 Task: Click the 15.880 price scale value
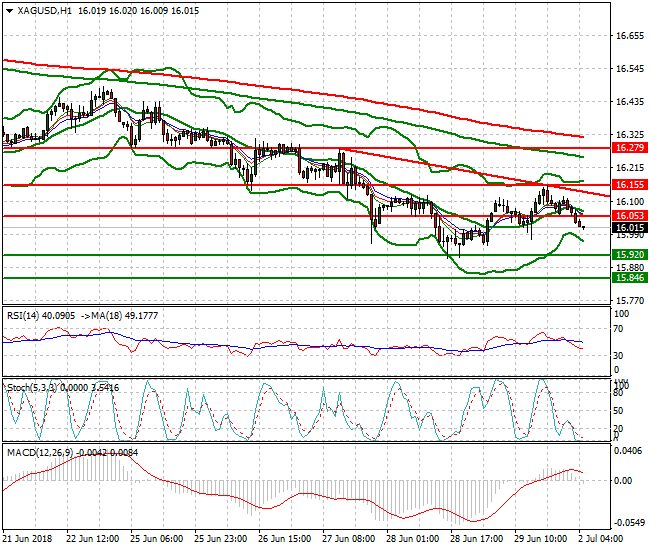tap(630, 267)
